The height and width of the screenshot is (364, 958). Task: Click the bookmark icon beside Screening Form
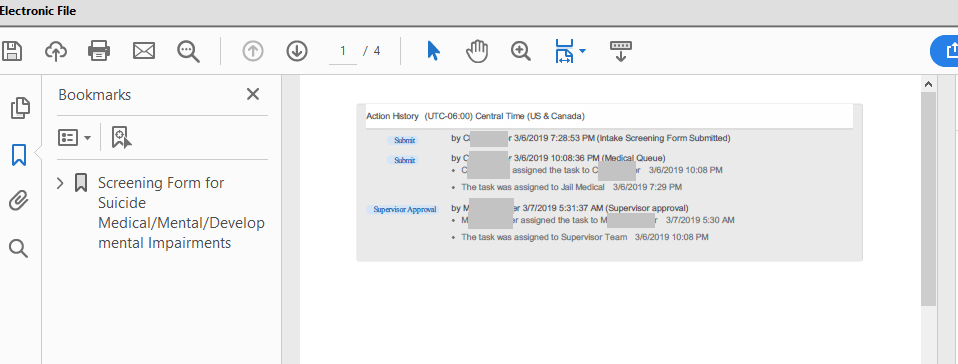pos(81,183)
